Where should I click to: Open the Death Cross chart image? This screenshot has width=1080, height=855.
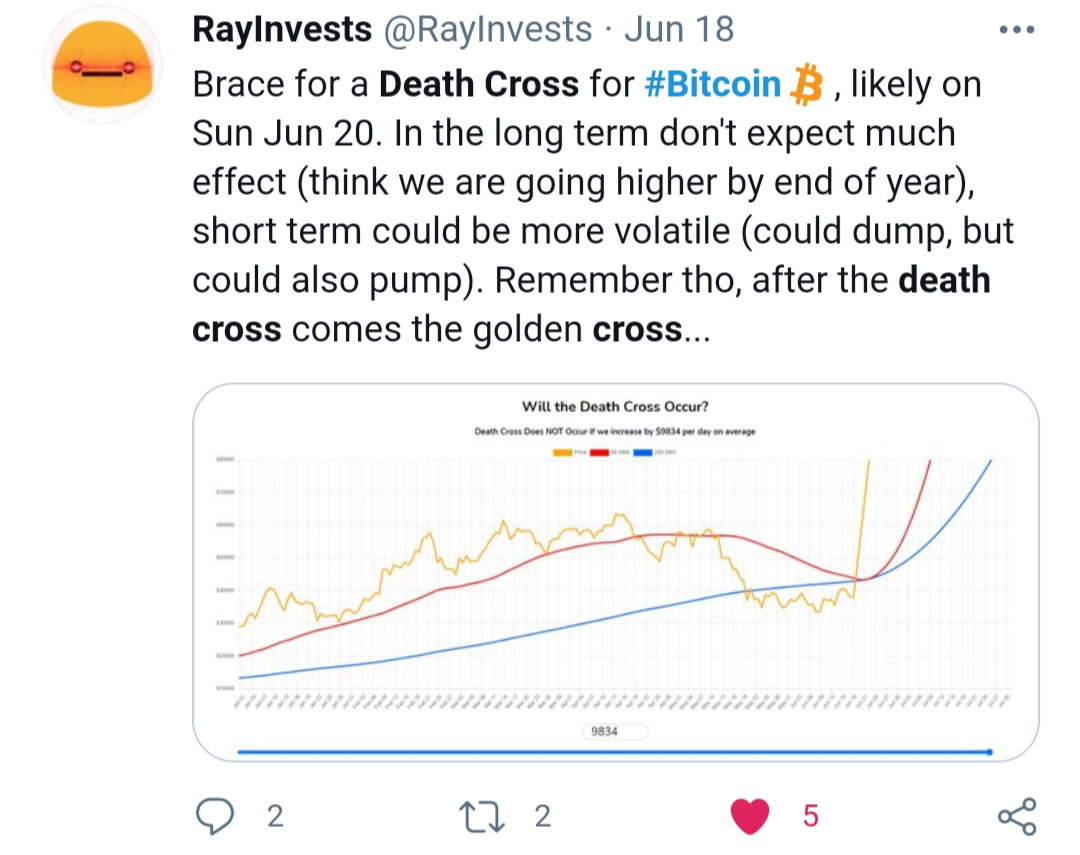click(616, 572)
